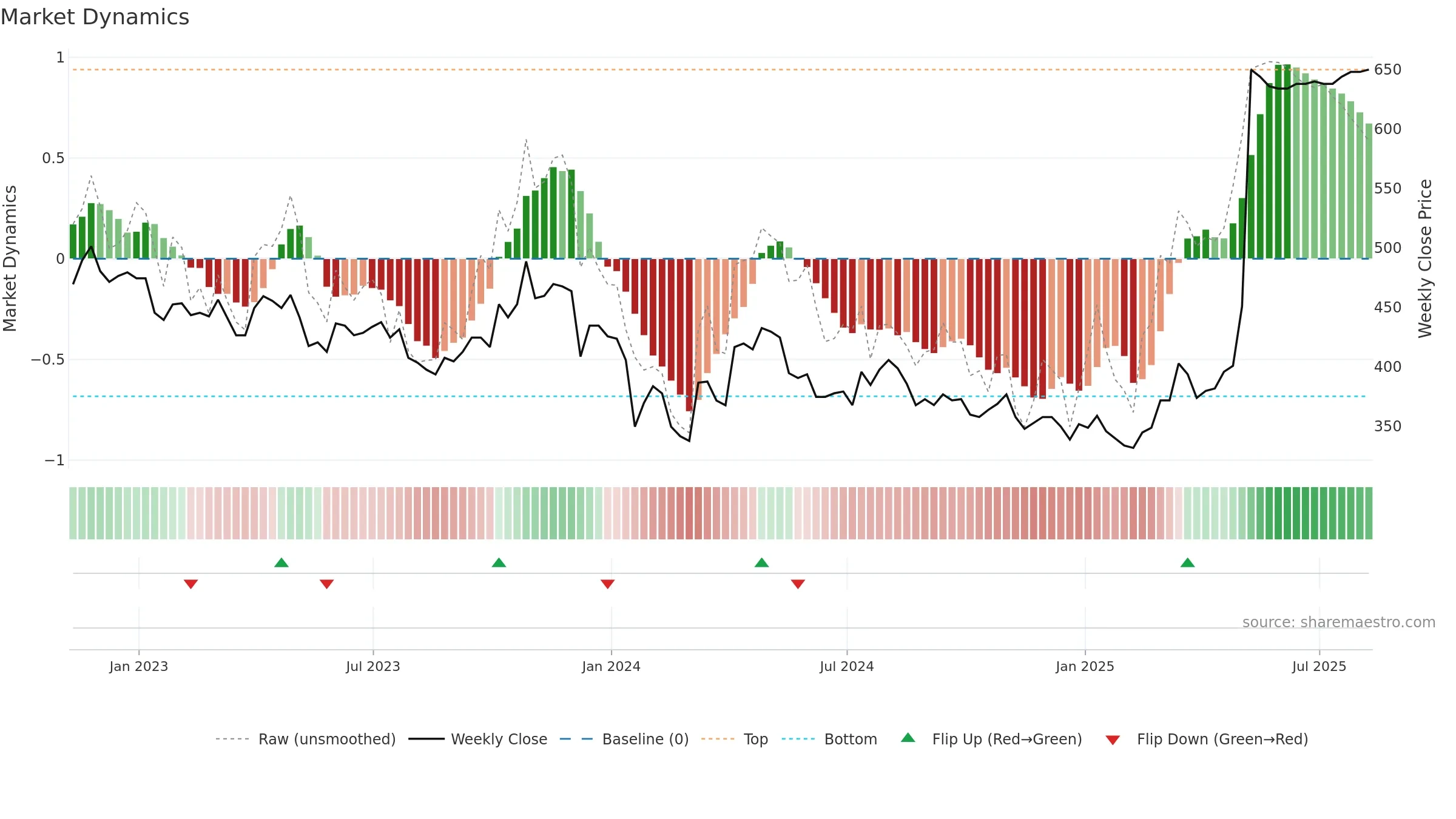Toggle the Bottom legend entry

point(829,739)
